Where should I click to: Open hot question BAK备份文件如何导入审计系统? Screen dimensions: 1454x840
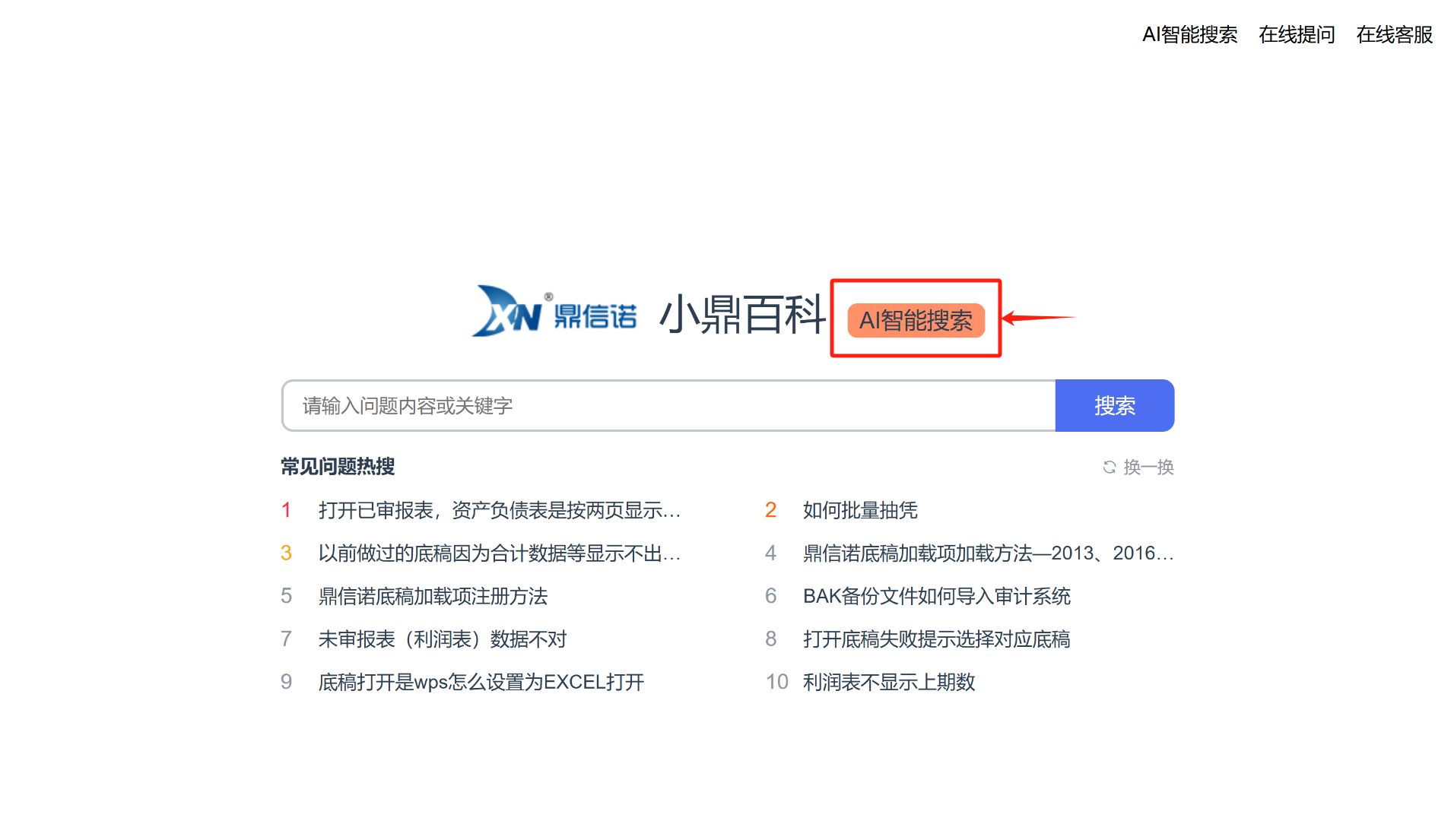coord(937,596)
